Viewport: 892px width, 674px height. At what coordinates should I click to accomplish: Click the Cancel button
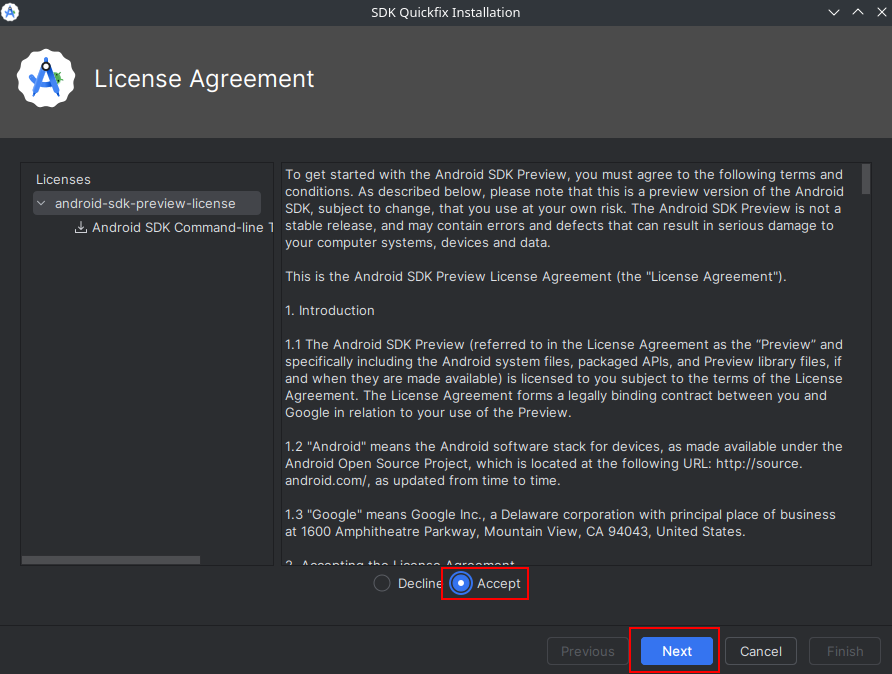coord(761,651)
